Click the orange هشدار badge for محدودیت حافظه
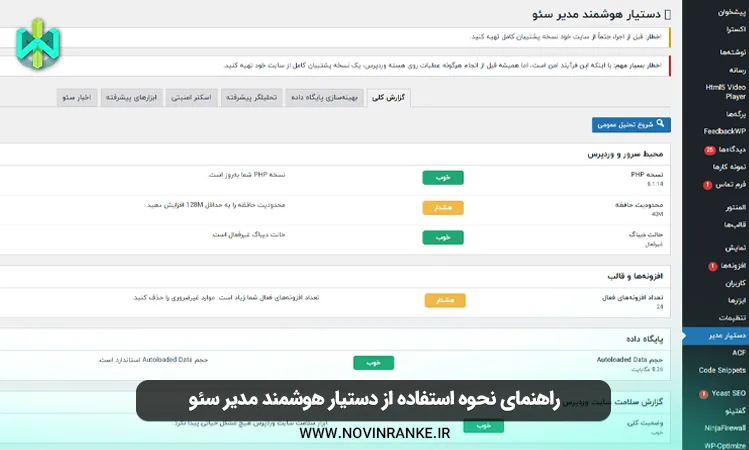This screenshot has width=749, height=450. pos(443,208)
